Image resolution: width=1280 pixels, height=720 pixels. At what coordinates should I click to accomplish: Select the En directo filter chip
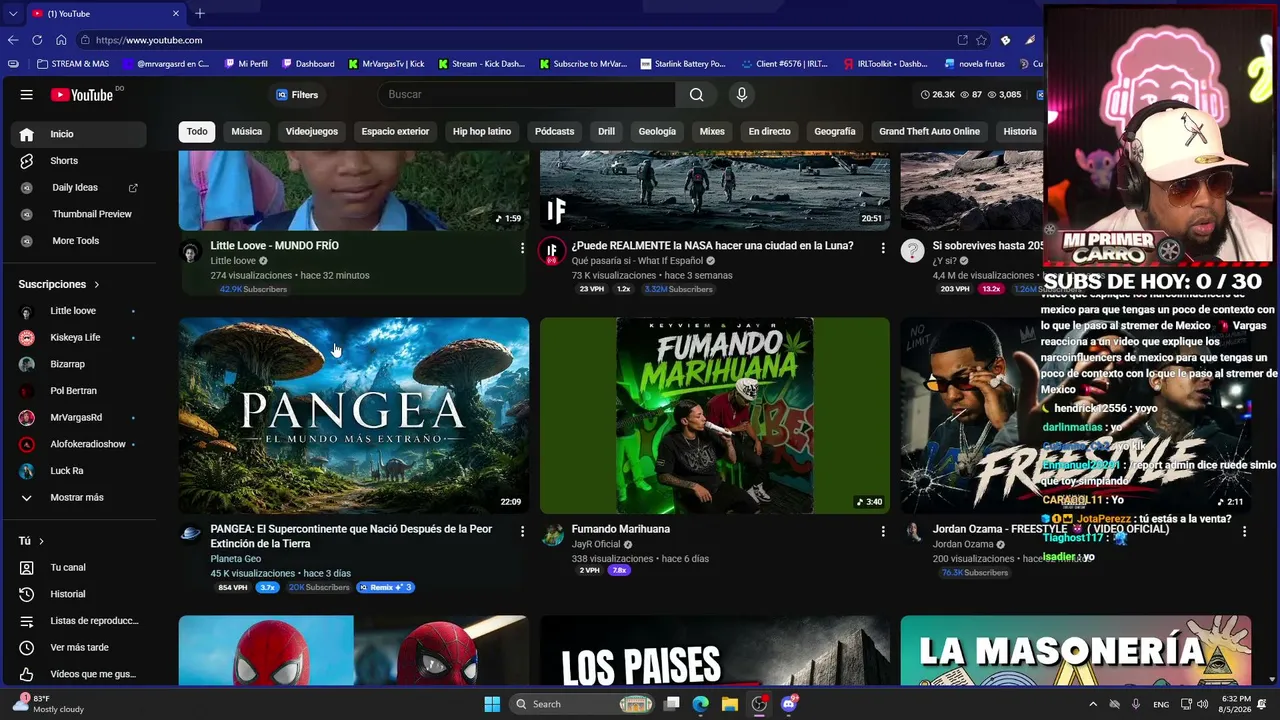click(769, 131)
